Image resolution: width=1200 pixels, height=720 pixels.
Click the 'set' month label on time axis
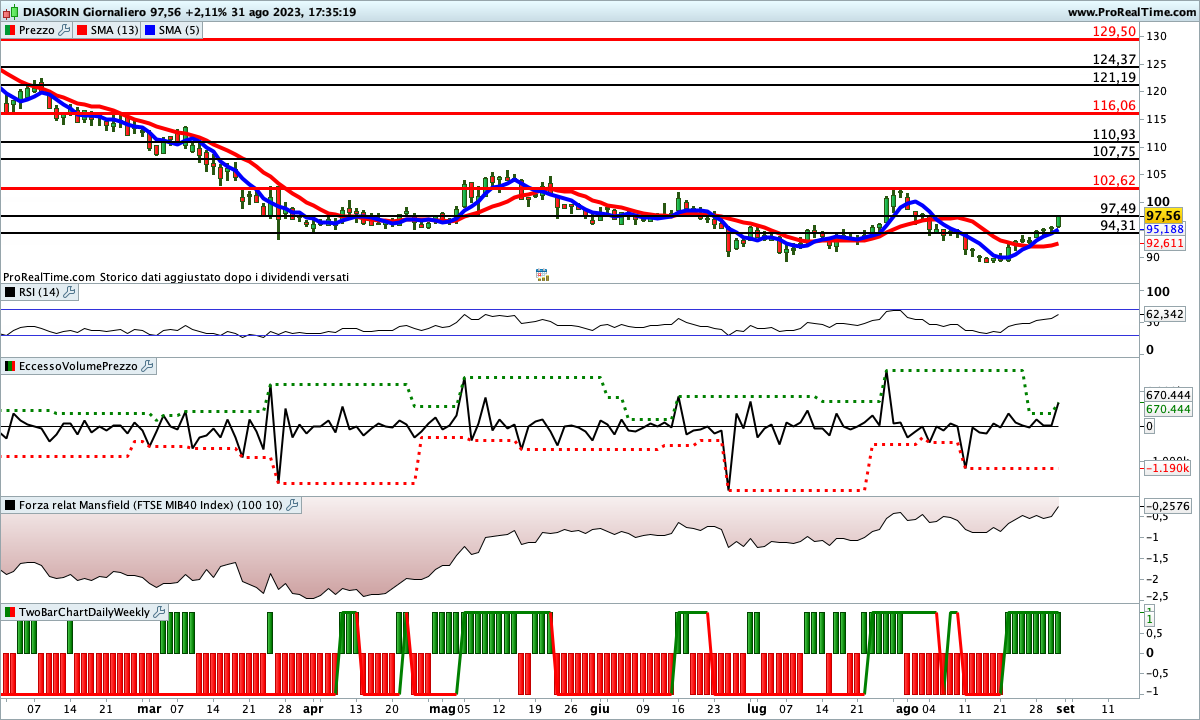click(1066, 708)
